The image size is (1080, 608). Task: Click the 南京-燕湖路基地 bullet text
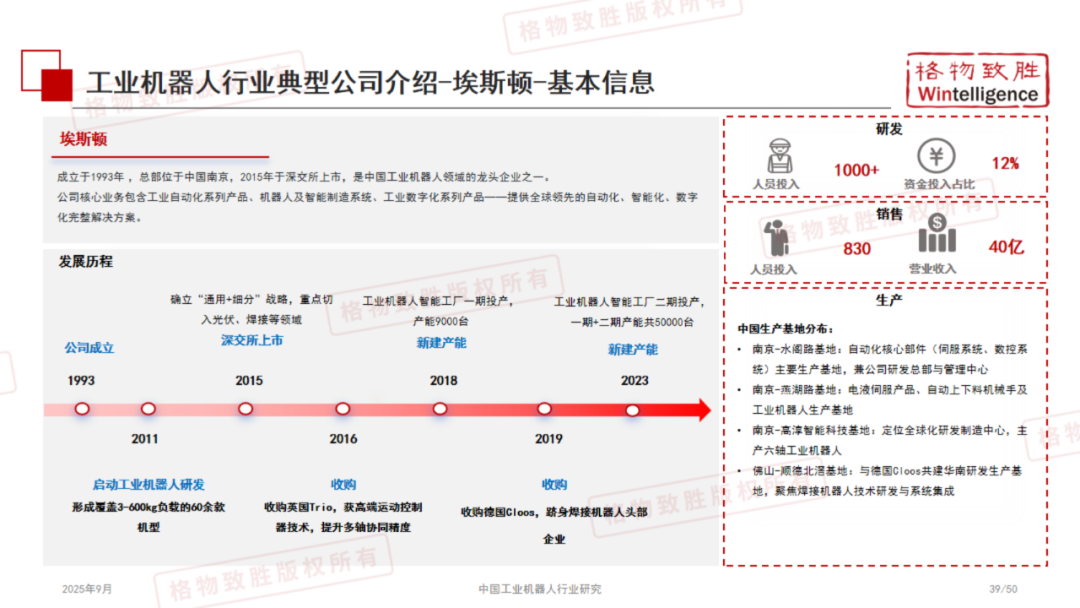coord(890,400)
